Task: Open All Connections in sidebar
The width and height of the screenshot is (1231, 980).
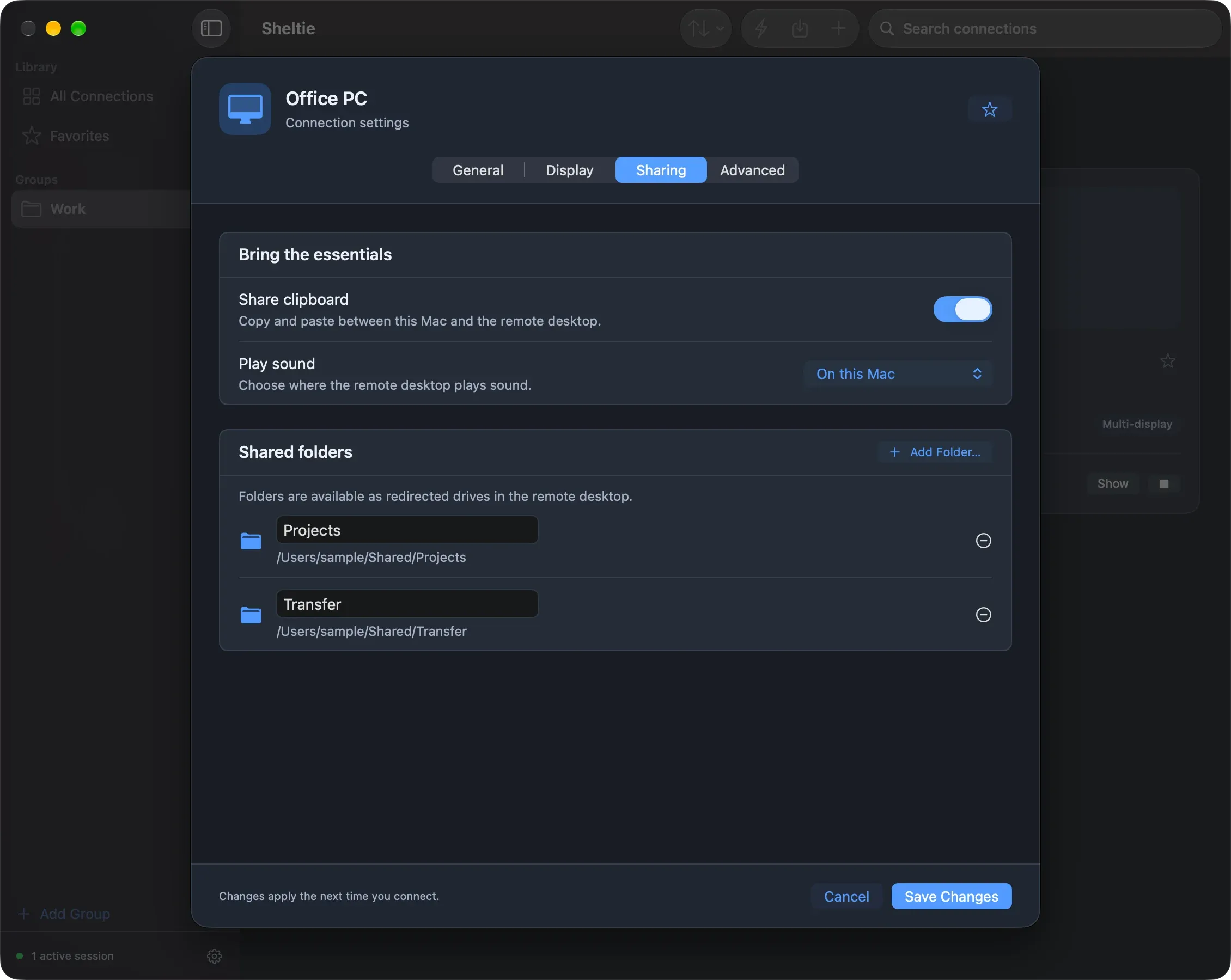Action: 102,96
